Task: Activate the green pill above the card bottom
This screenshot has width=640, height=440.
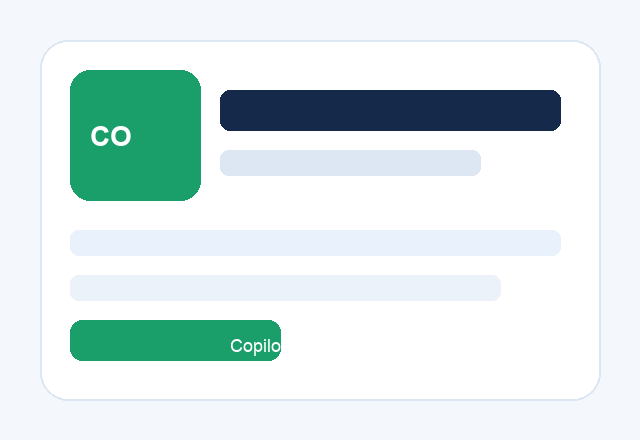Action: pyautogui.click(x=176, y=340)
